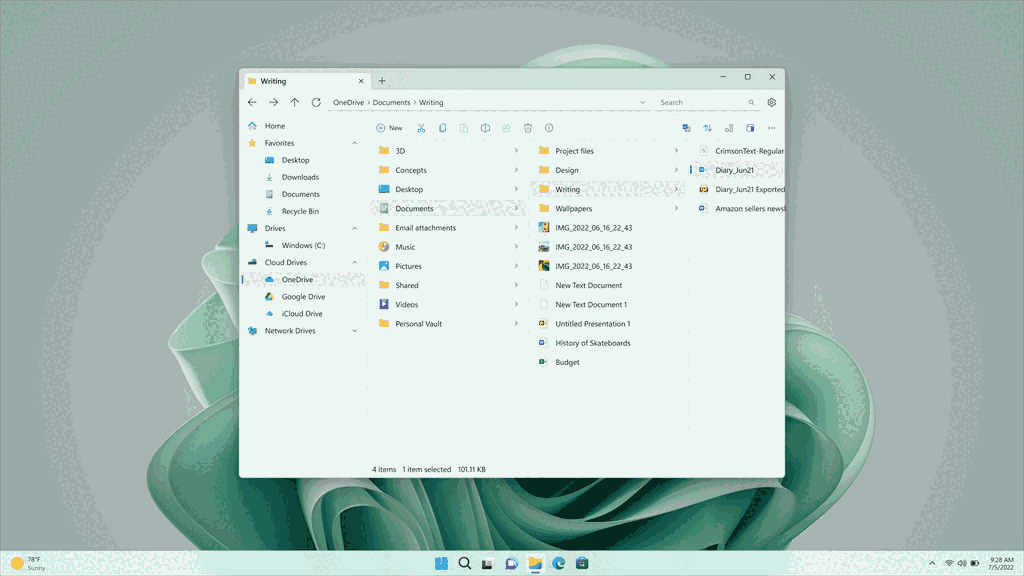
Task: Open Sort options with the arrows icon
Action: pyautogui.click(x=707, y=128)
